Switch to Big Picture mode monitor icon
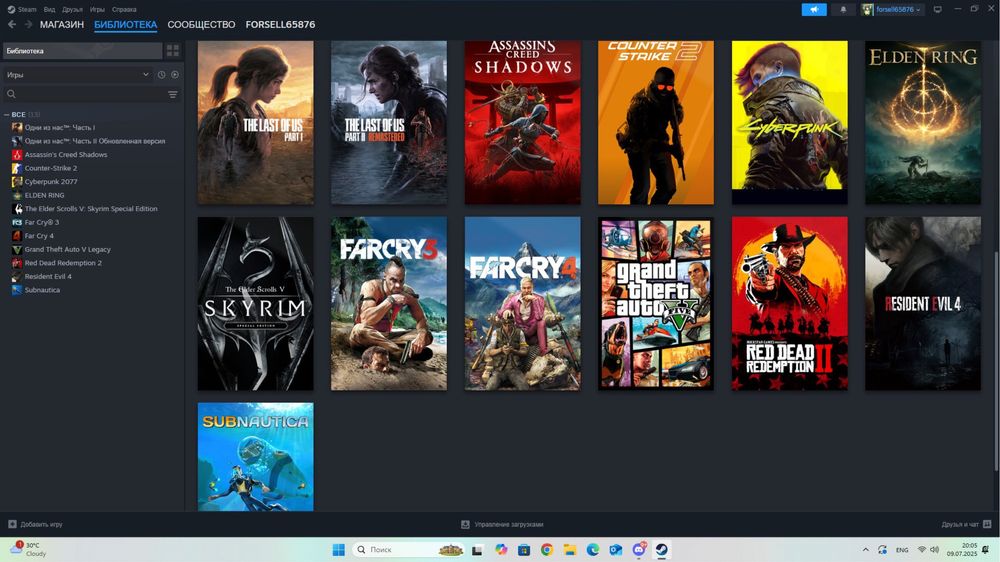1000x562 pixels. coord(938,10)
